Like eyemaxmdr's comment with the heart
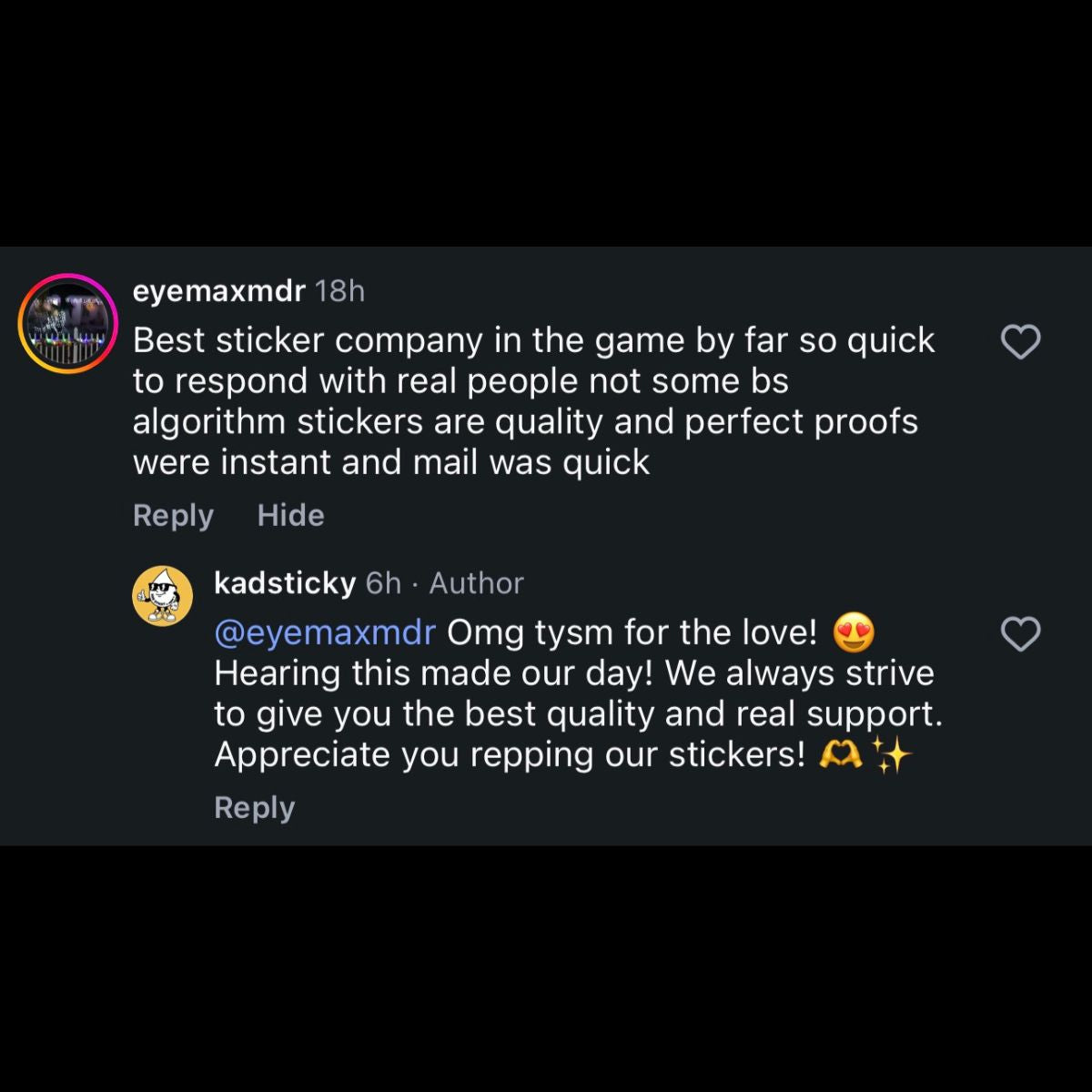The image size is (1092, 1092). point(1020,342)
